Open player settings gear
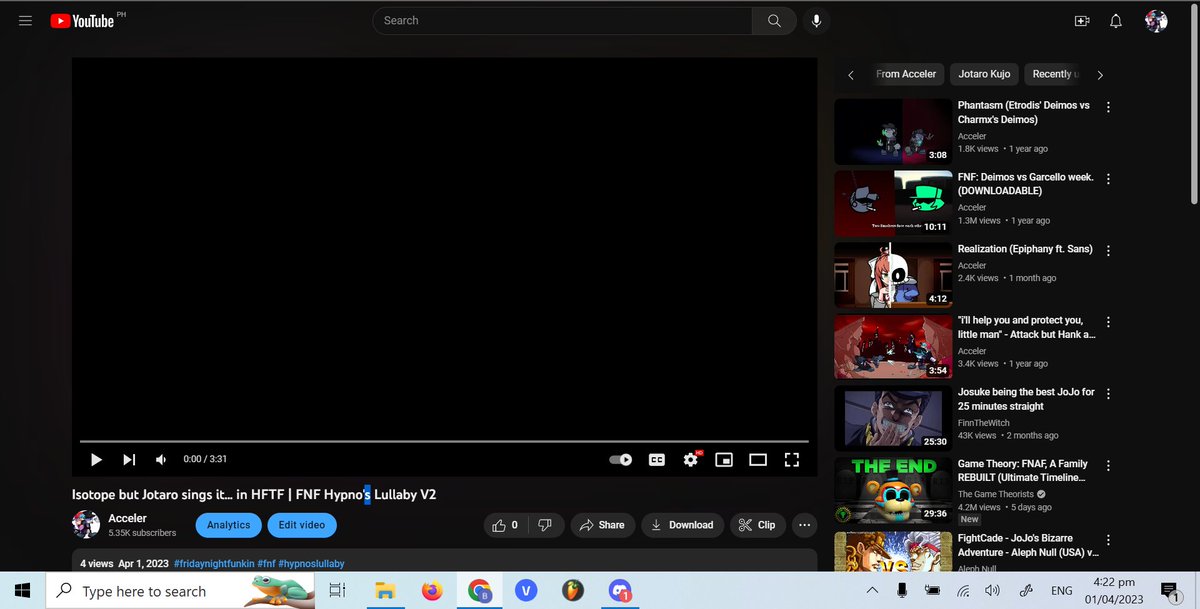Image resolution: width=1200 pixels, height=609 pixels. 691,459
